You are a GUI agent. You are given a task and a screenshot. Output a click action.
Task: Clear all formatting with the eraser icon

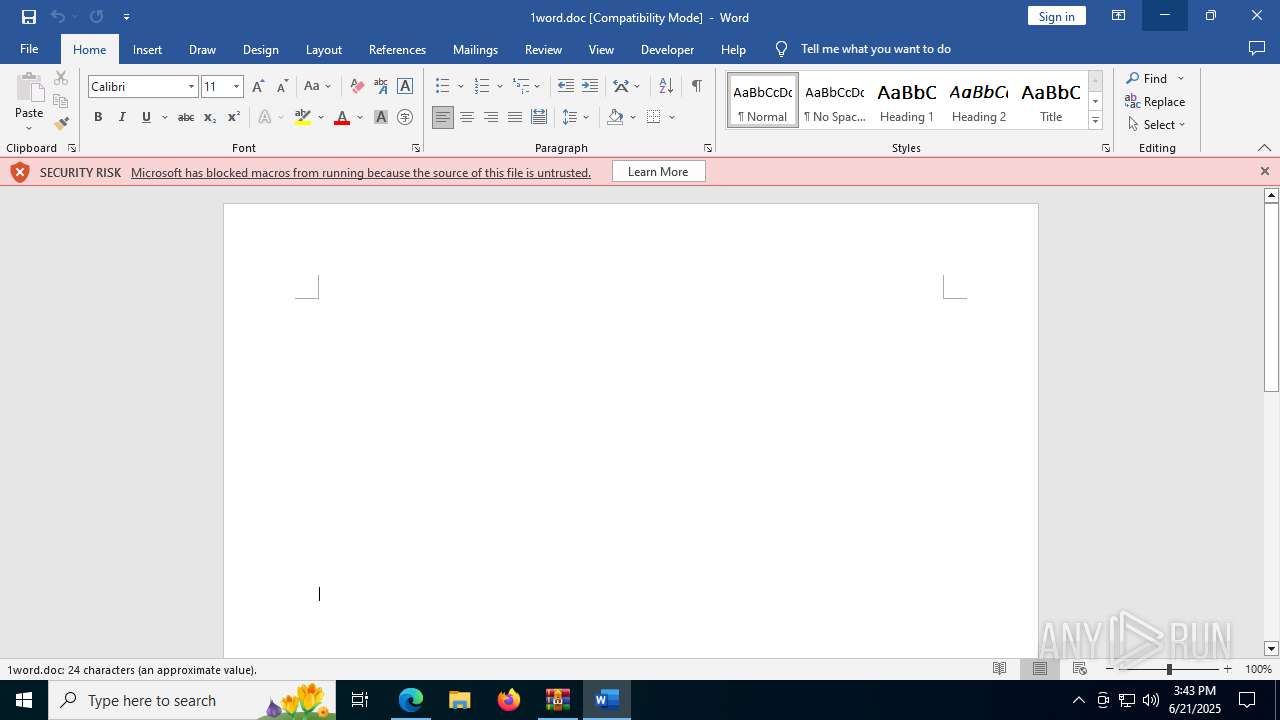(357, 86)
